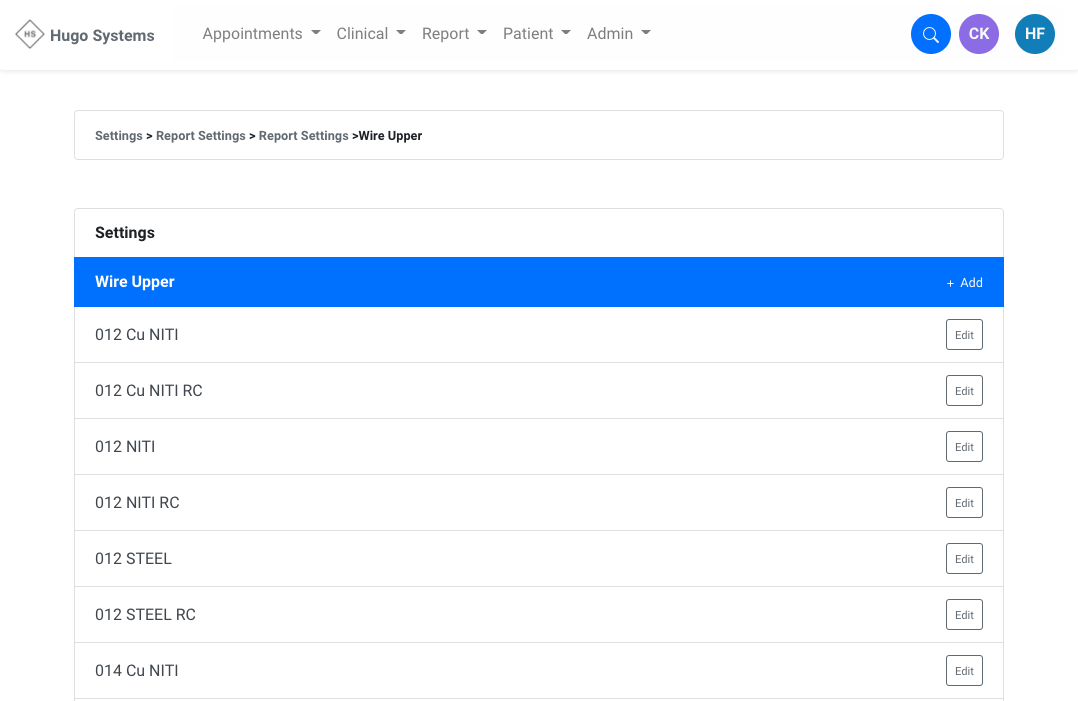1078x701 pixels.
Task: Click the Hugo Systems logo icon
Action: pyautogui.click(x=30, y=34)
